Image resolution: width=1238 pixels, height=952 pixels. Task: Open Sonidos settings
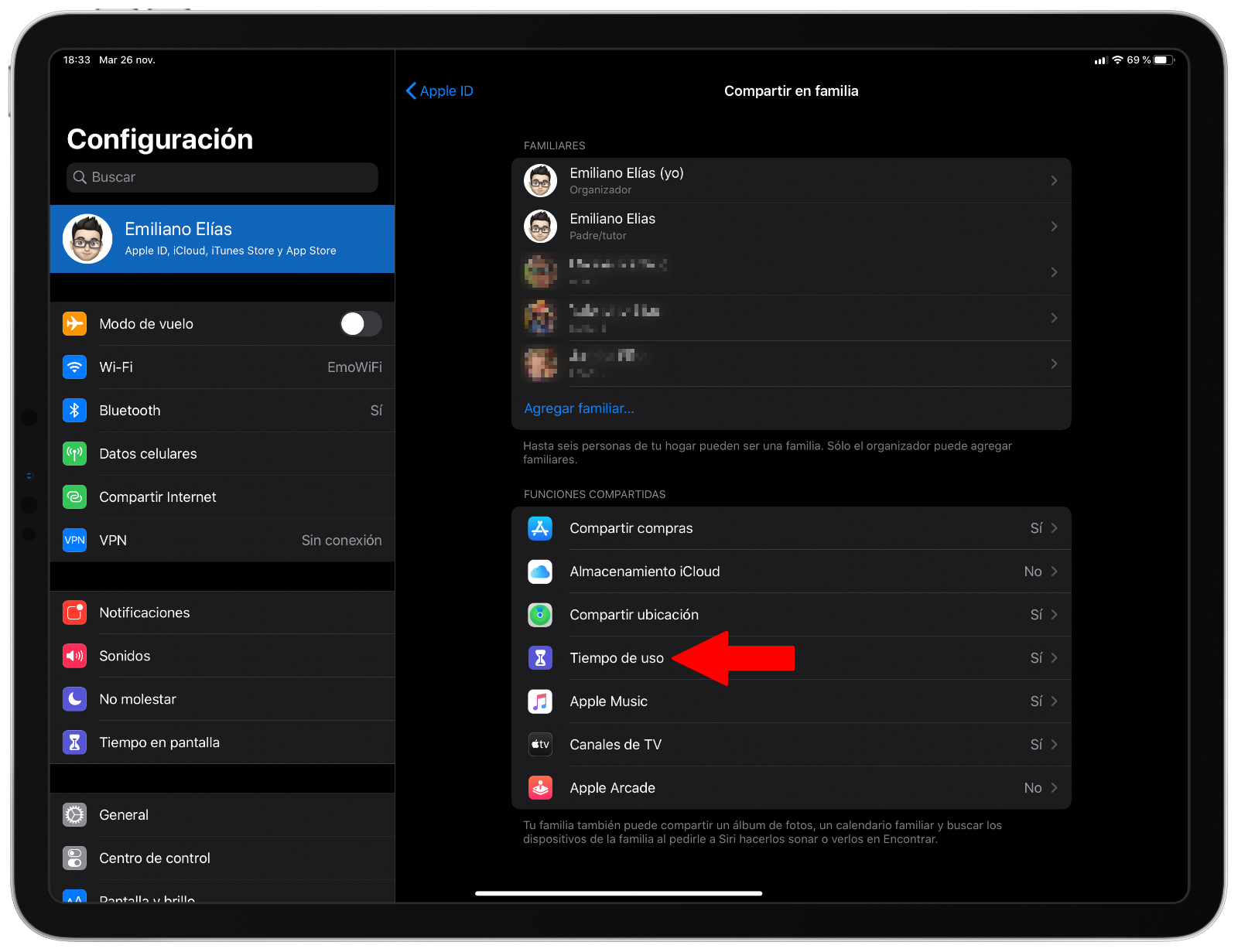(222, 656)
